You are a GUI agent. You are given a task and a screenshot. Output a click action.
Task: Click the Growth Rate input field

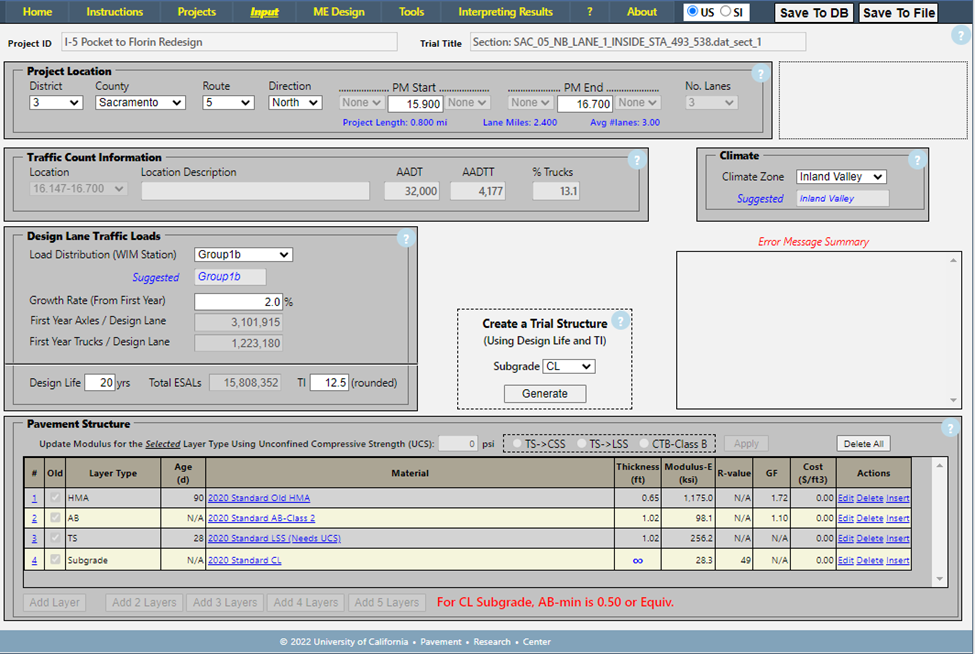click(x=238, y=301)
